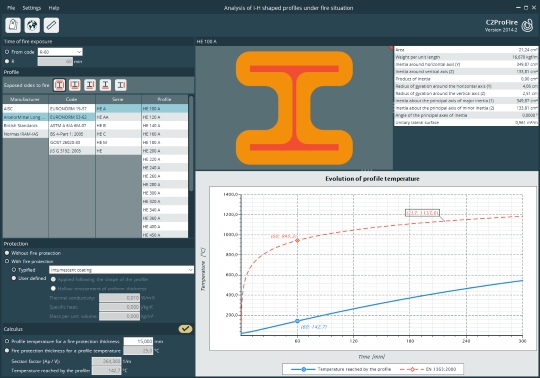Click the yellow checkmark calculate button
The height and width of the screenshot is (378, 540).
click(185, 329)
